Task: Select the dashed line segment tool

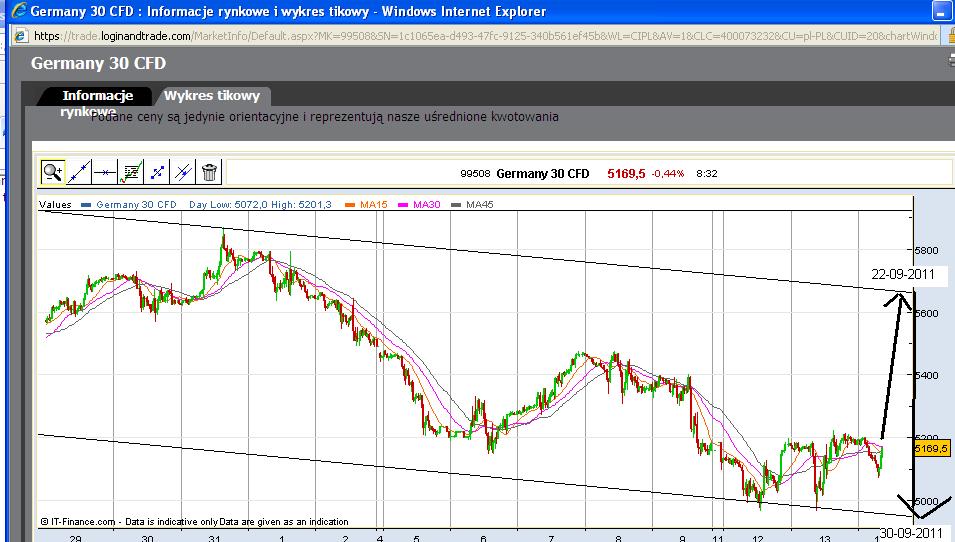Action: 157,172
